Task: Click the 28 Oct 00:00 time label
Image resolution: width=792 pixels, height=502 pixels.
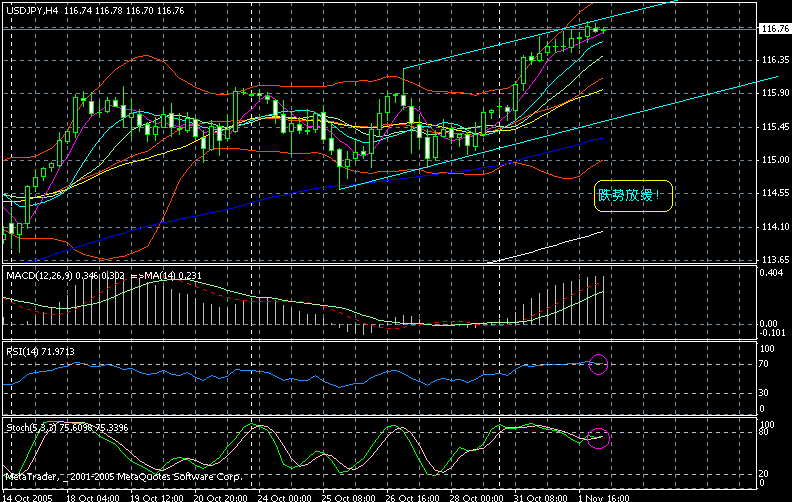Action: tap(476, 498)
